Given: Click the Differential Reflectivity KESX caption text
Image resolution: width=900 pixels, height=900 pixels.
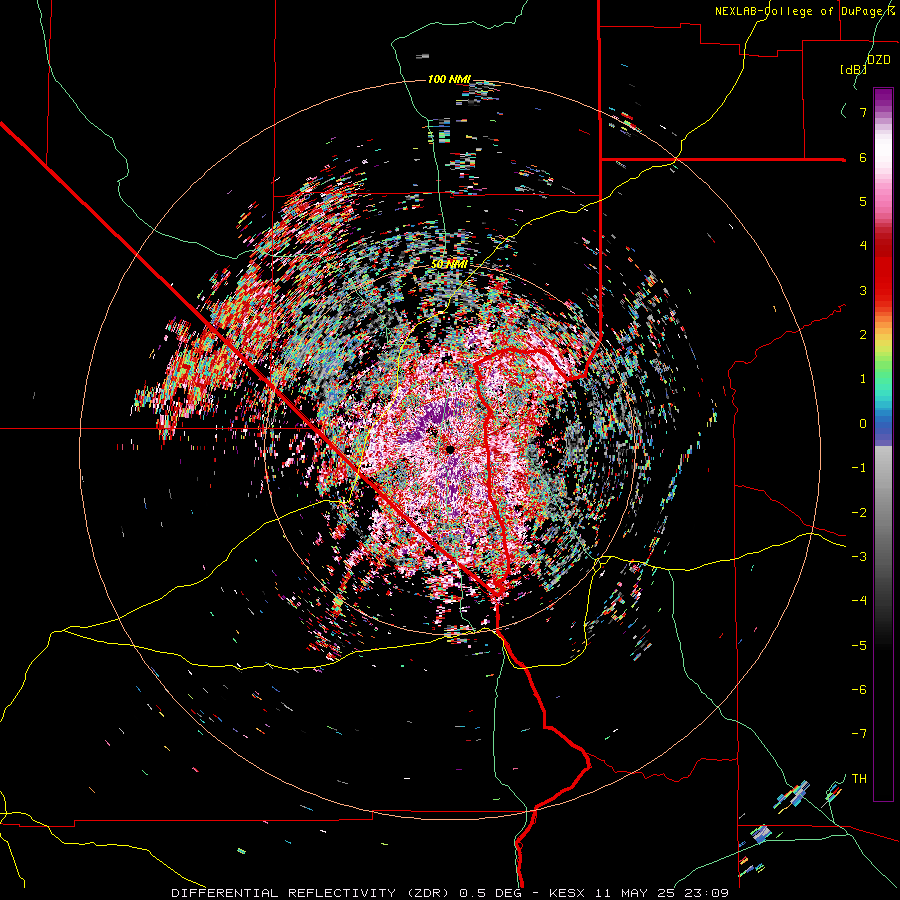Looking at the screenshot, I should [450, 893].
